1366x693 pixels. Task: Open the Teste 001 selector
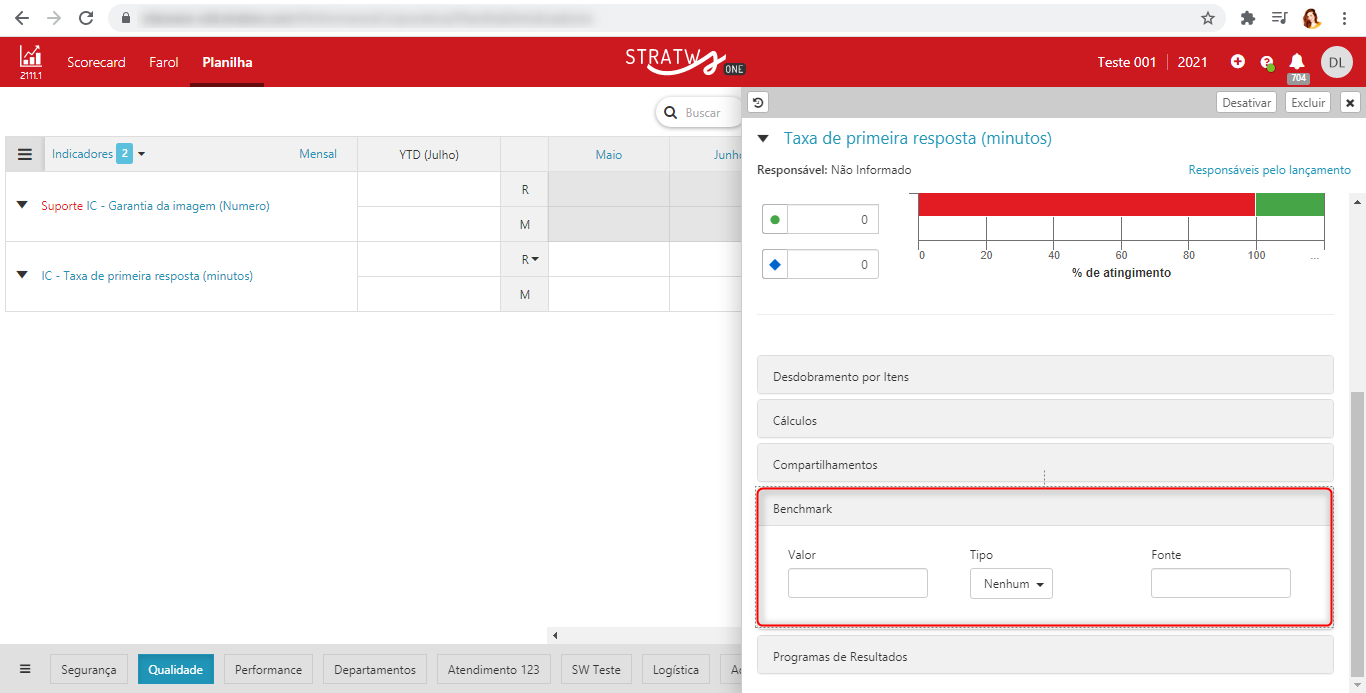[1127, 62]
